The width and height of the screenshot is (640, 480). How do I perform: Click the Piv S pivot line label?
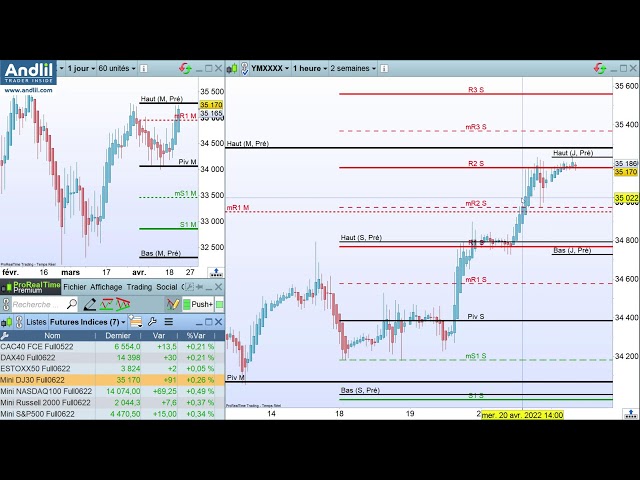click(x=476, y=316)
